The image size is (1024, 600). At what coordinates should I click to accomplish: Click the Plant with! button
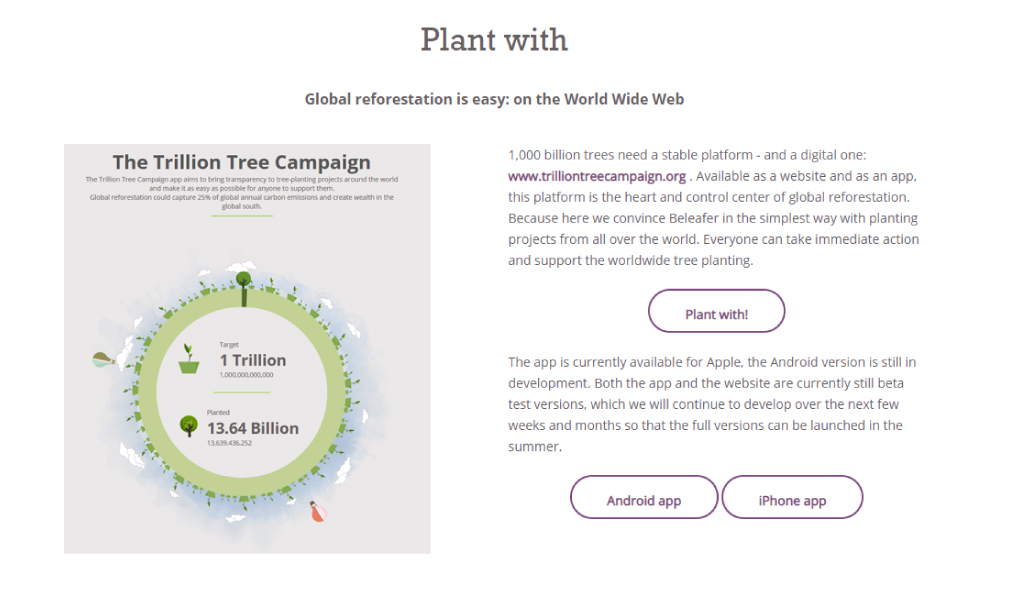point(716,311)
